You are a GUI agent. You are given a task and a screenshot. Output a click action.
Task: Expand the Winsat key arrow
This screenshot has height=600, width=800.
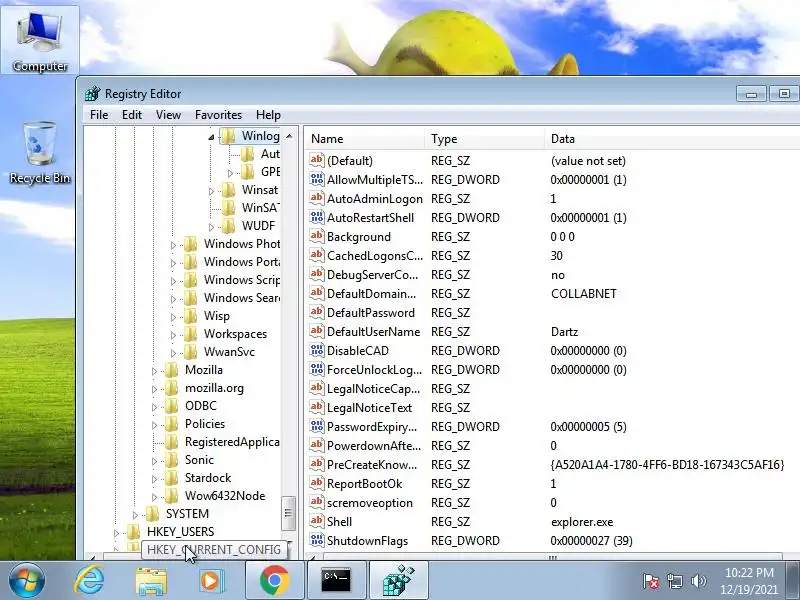pyautogui.click(x=211, y=191)
